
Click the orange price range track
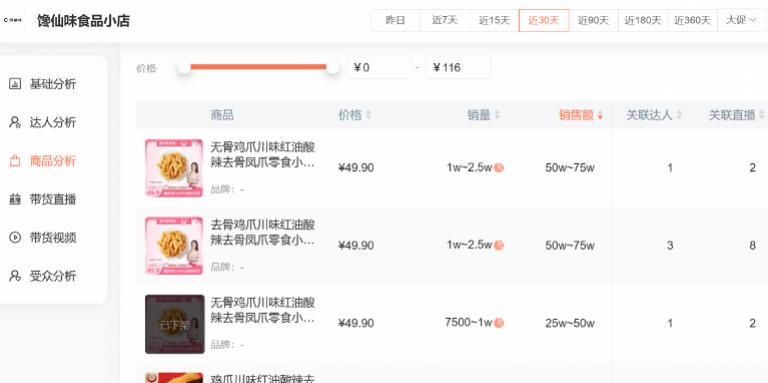point(258,67)
